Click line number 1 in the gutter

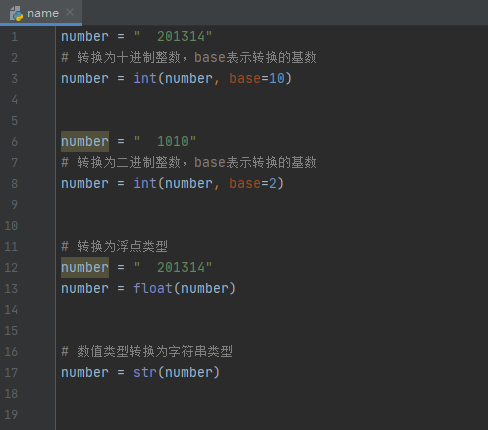point(14,37)
